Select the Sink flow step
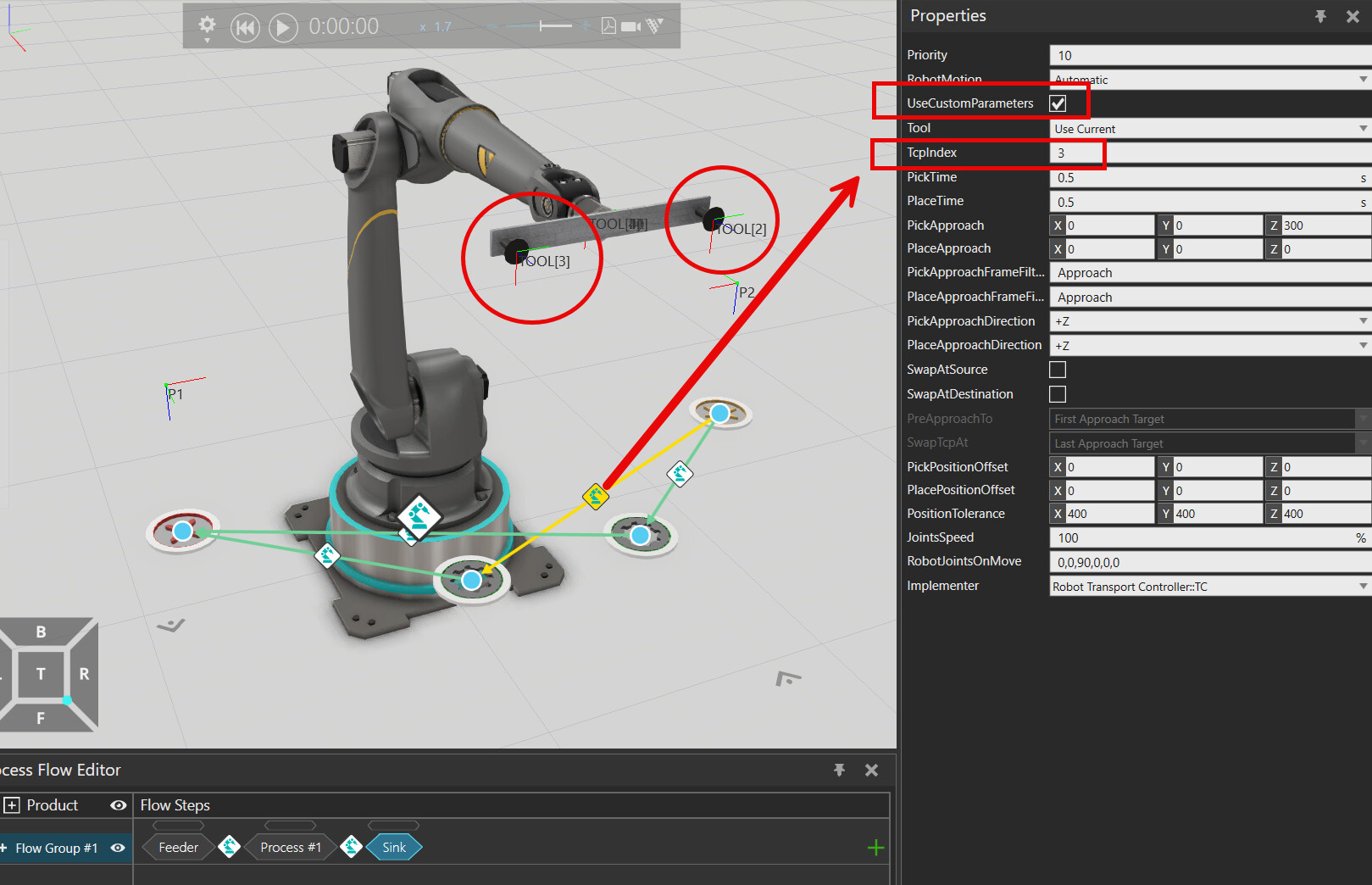Viewport: 1372px width, 885px height. tap(394, 848)
